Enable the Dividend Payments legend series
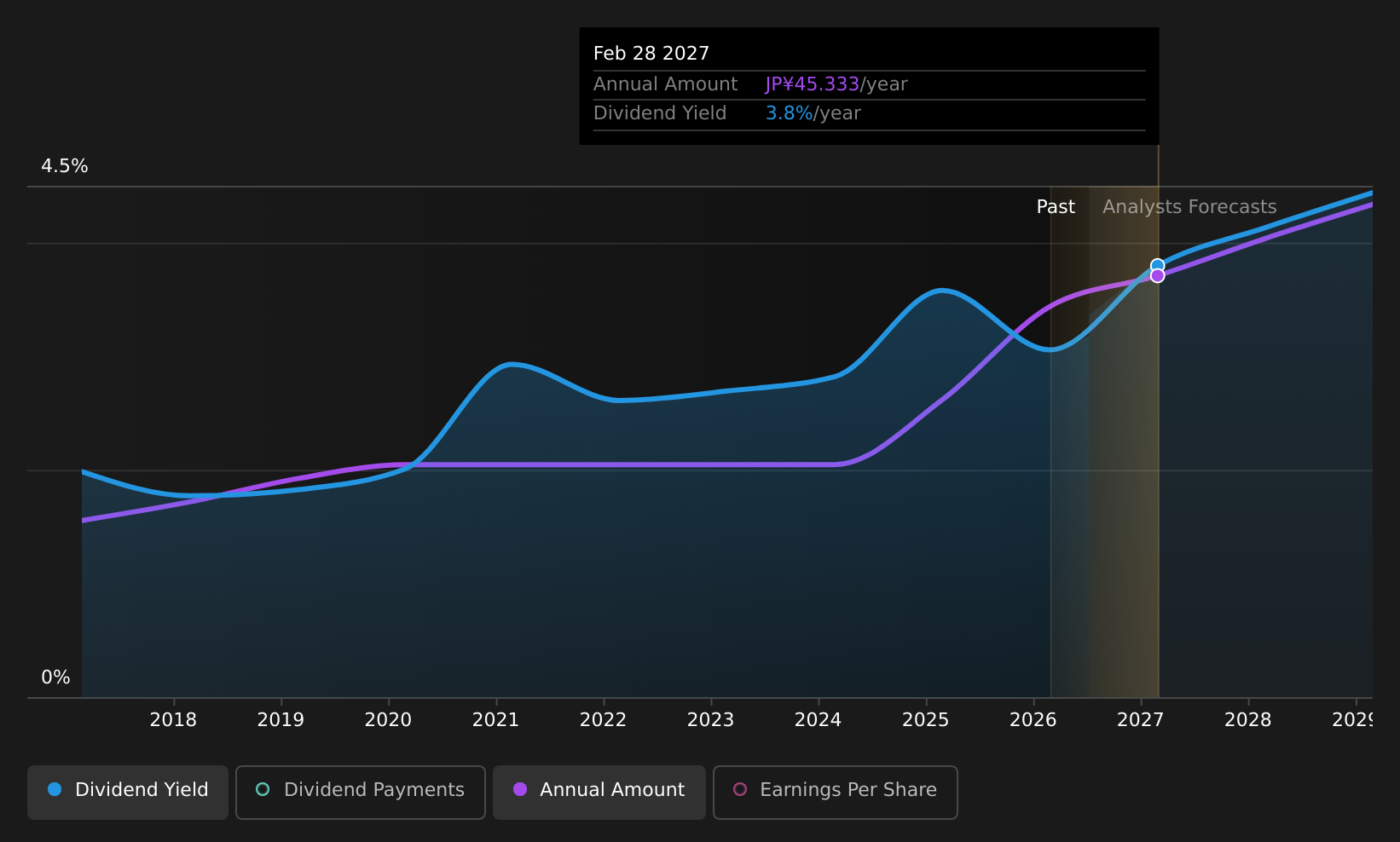This screenshot has height=842, width=1400. (361, 792)
